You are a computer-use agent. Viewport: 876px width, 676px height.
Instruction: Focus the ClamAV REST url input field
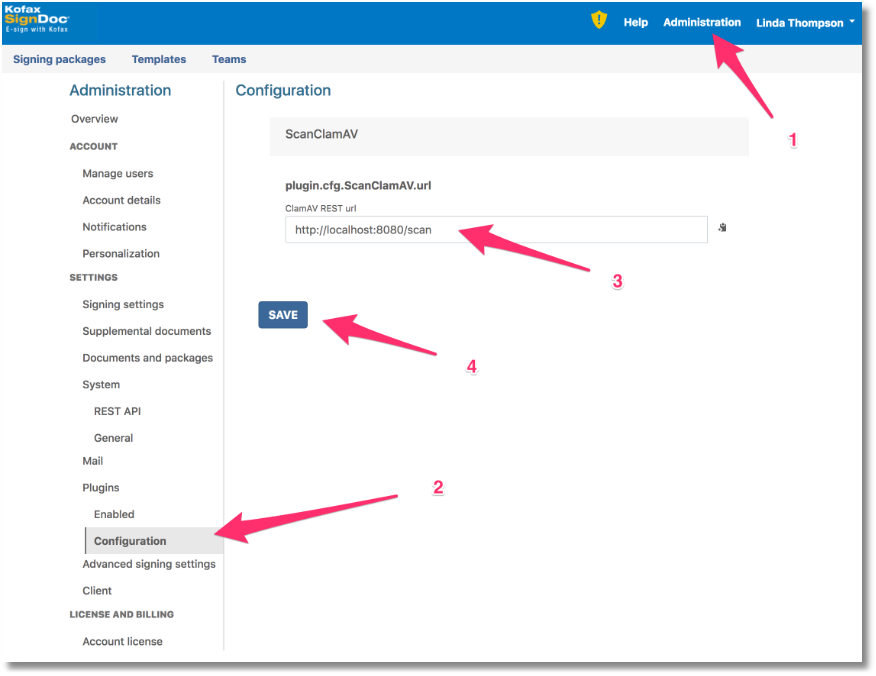[x=495, y=230]
